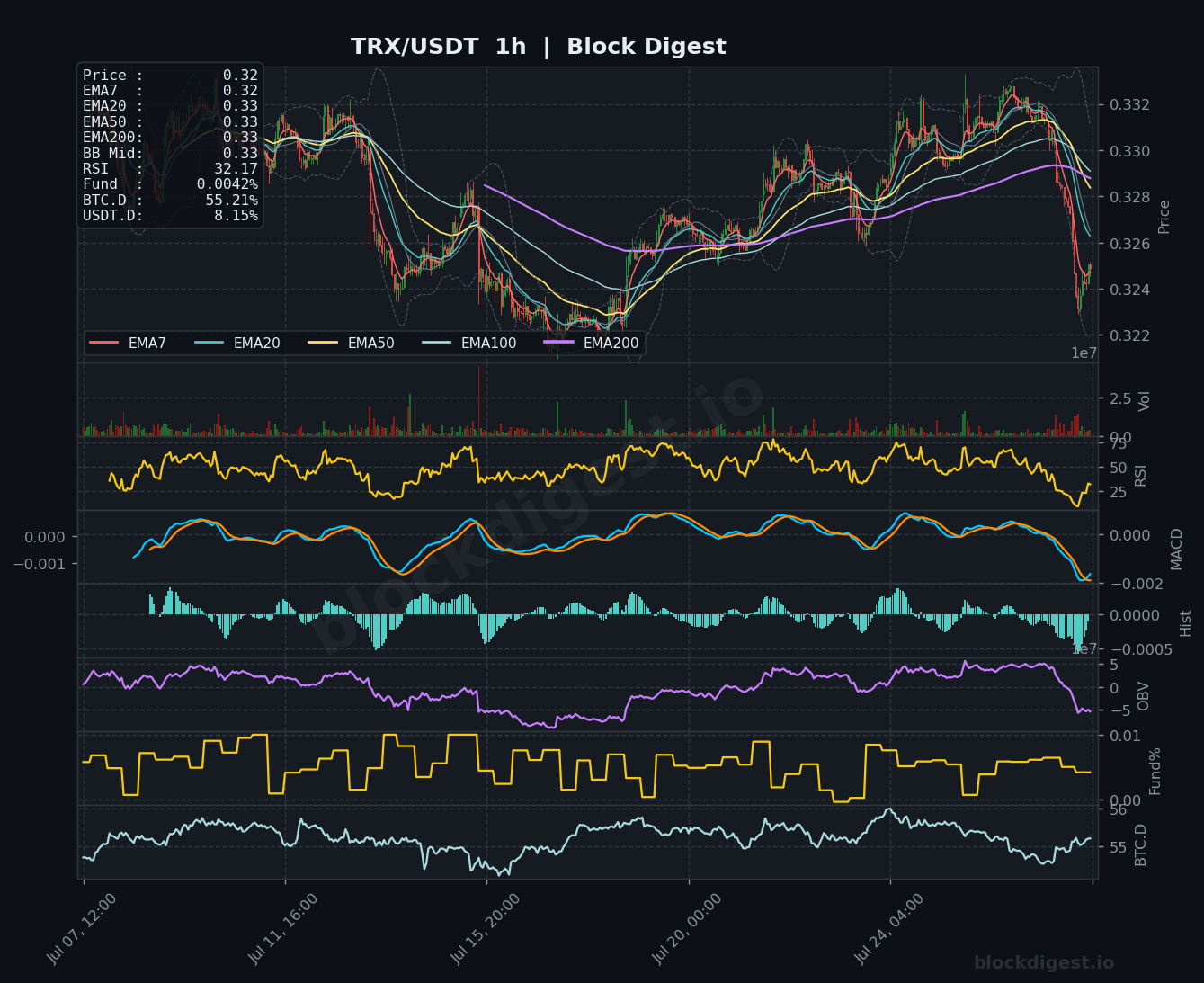Click the 0.328 price axis tick
The width and height of the screenshot is (1204, 983).
(x=1129, y=198)
